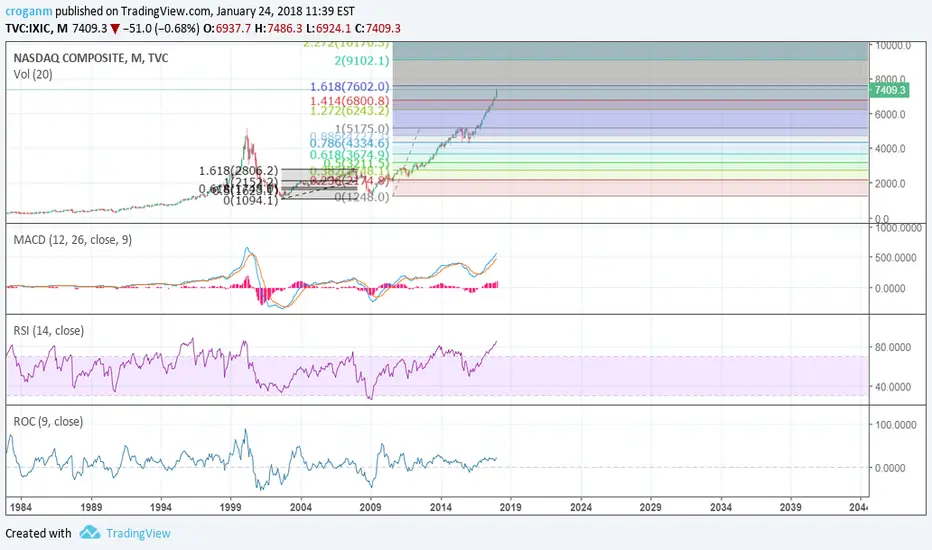Image resolution: width=932 pixels, height=550 pixels.
Task: Click the 2009 label on time axis
Action: 370,507
